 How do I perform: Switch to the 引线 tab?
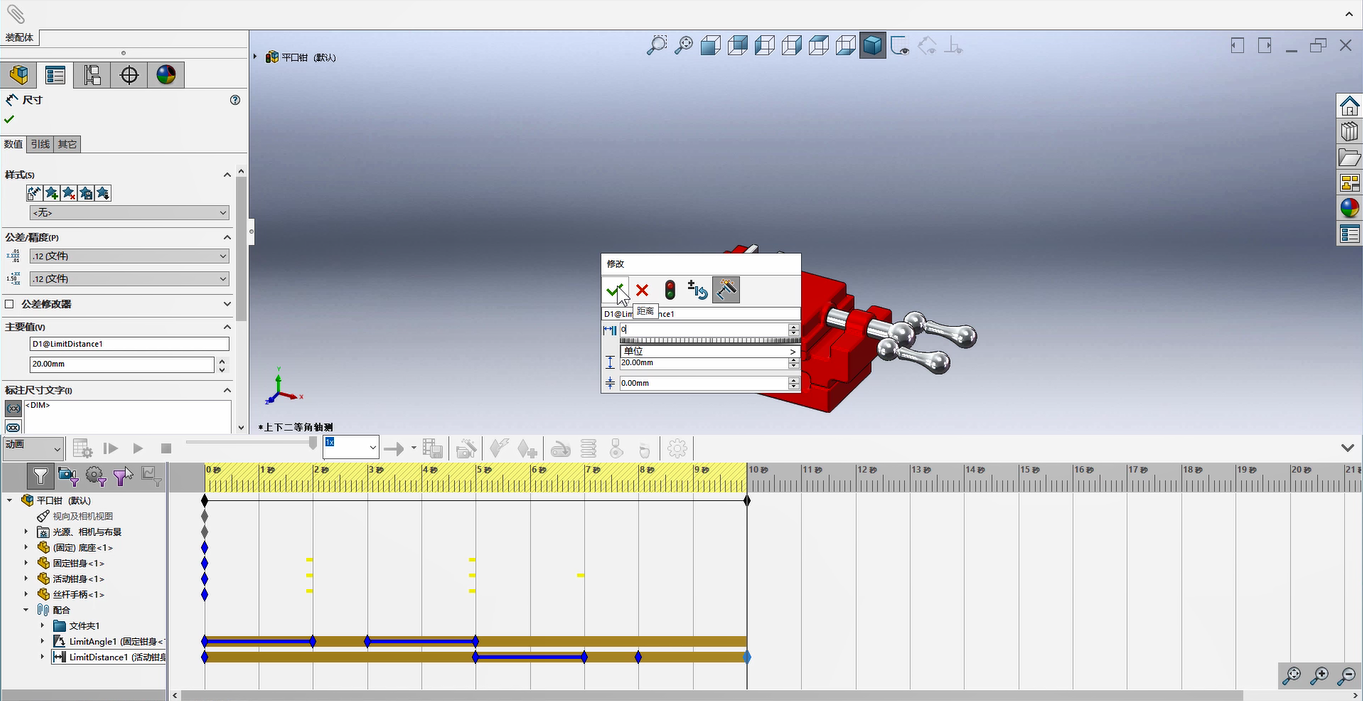pos(40,144)
